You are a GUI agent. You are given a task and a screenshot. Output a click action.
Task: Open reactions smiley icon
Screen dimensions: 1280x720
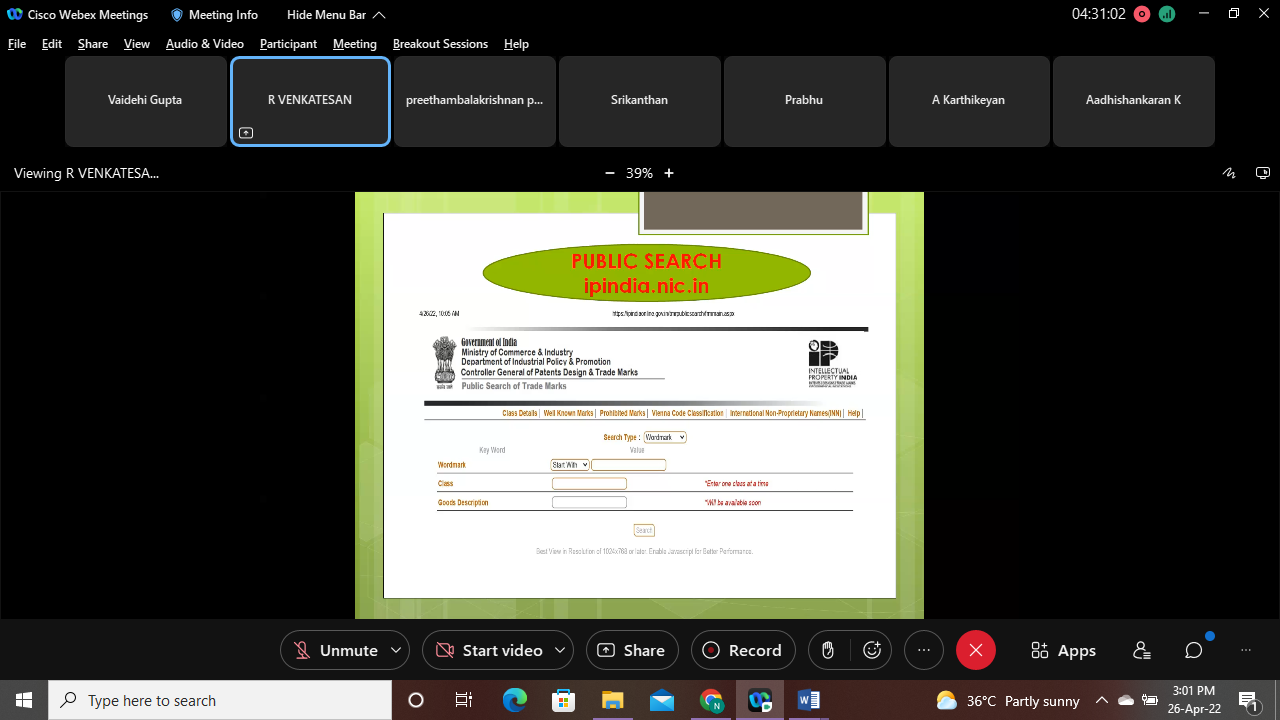872,650
